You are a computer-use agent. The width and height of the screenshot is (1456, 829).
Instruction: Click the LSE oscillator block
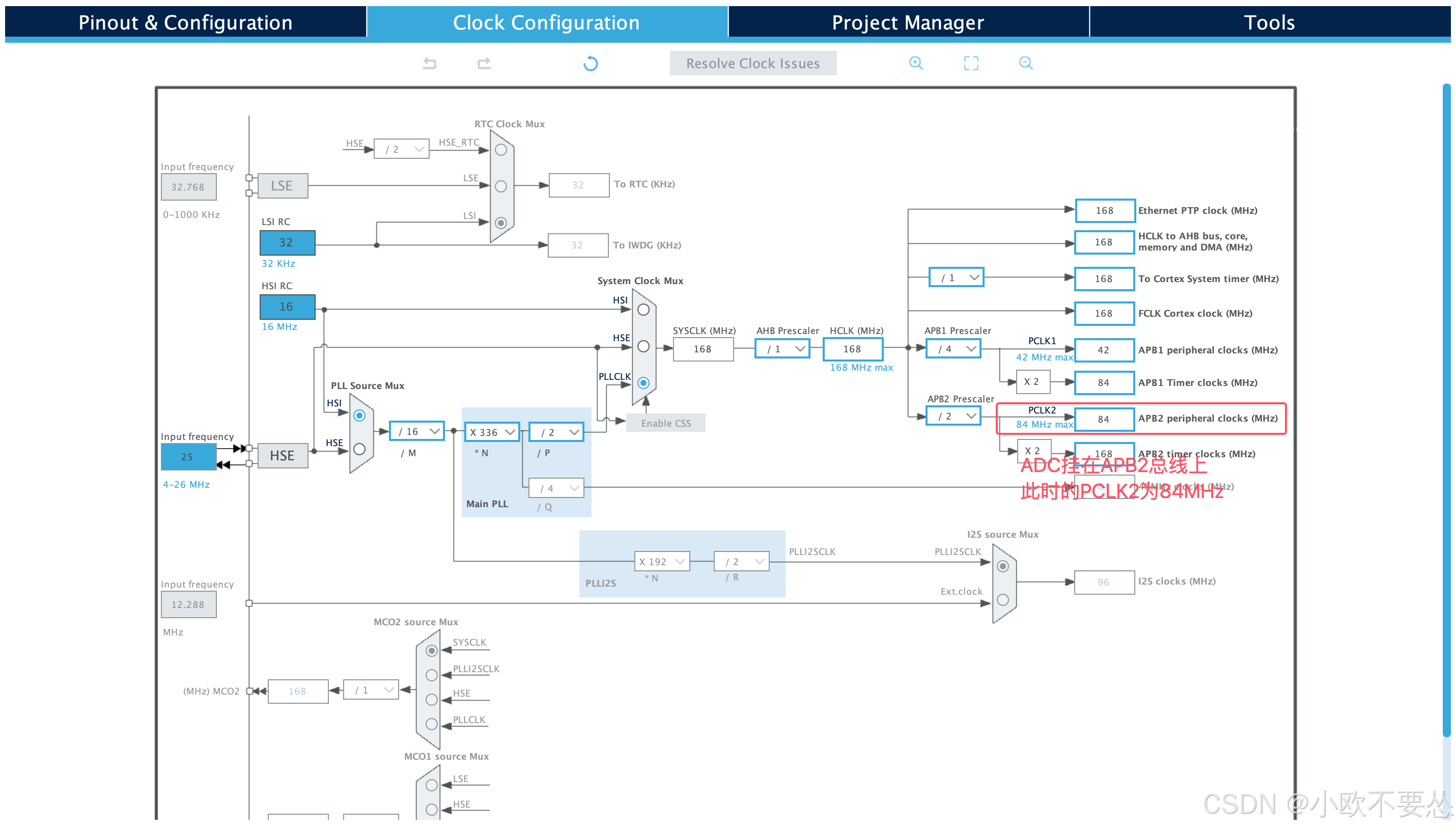point(283,186)
